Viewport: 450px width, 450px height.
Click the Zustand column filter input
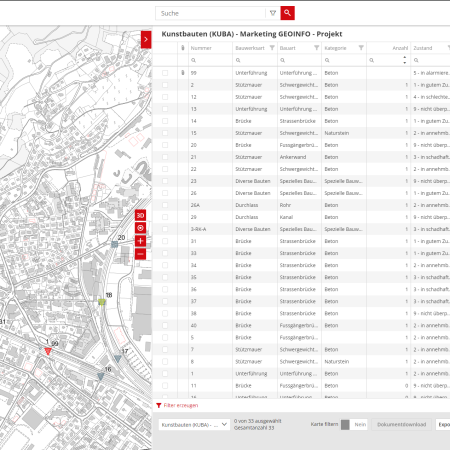click(x=431, y=60)
